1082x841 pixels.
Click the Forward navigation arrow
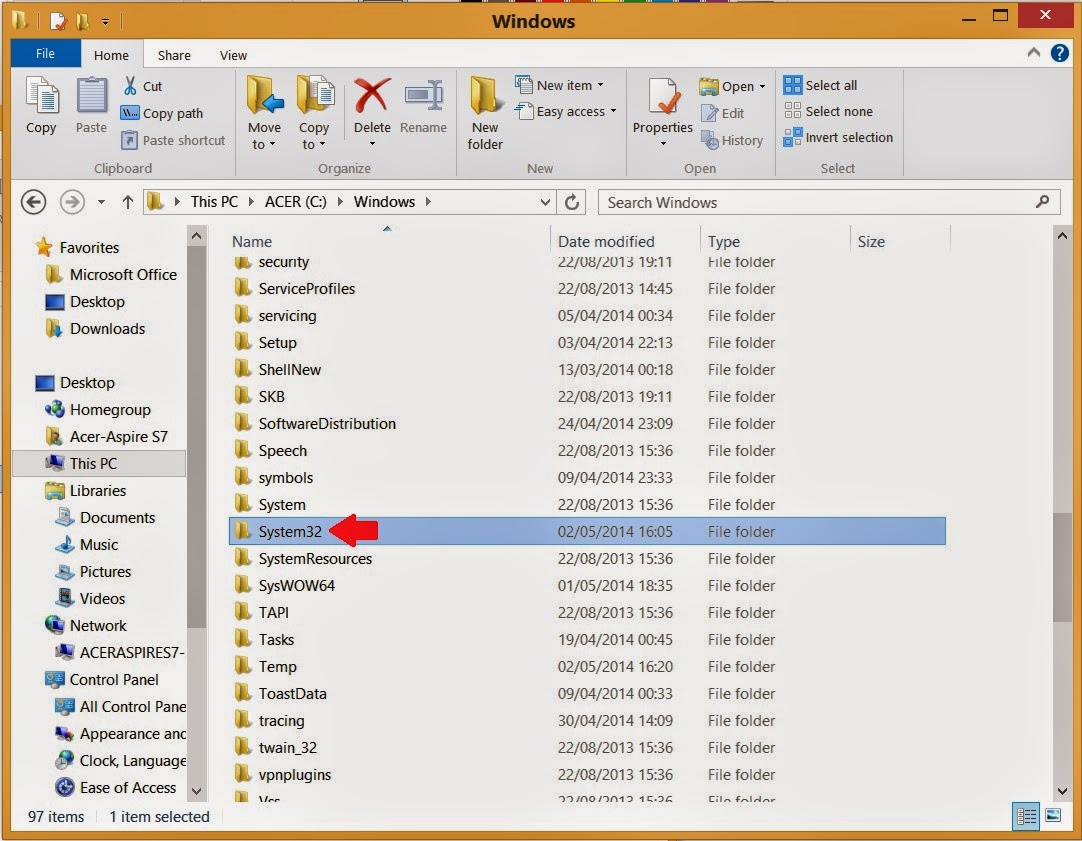[x=72, y=202]
